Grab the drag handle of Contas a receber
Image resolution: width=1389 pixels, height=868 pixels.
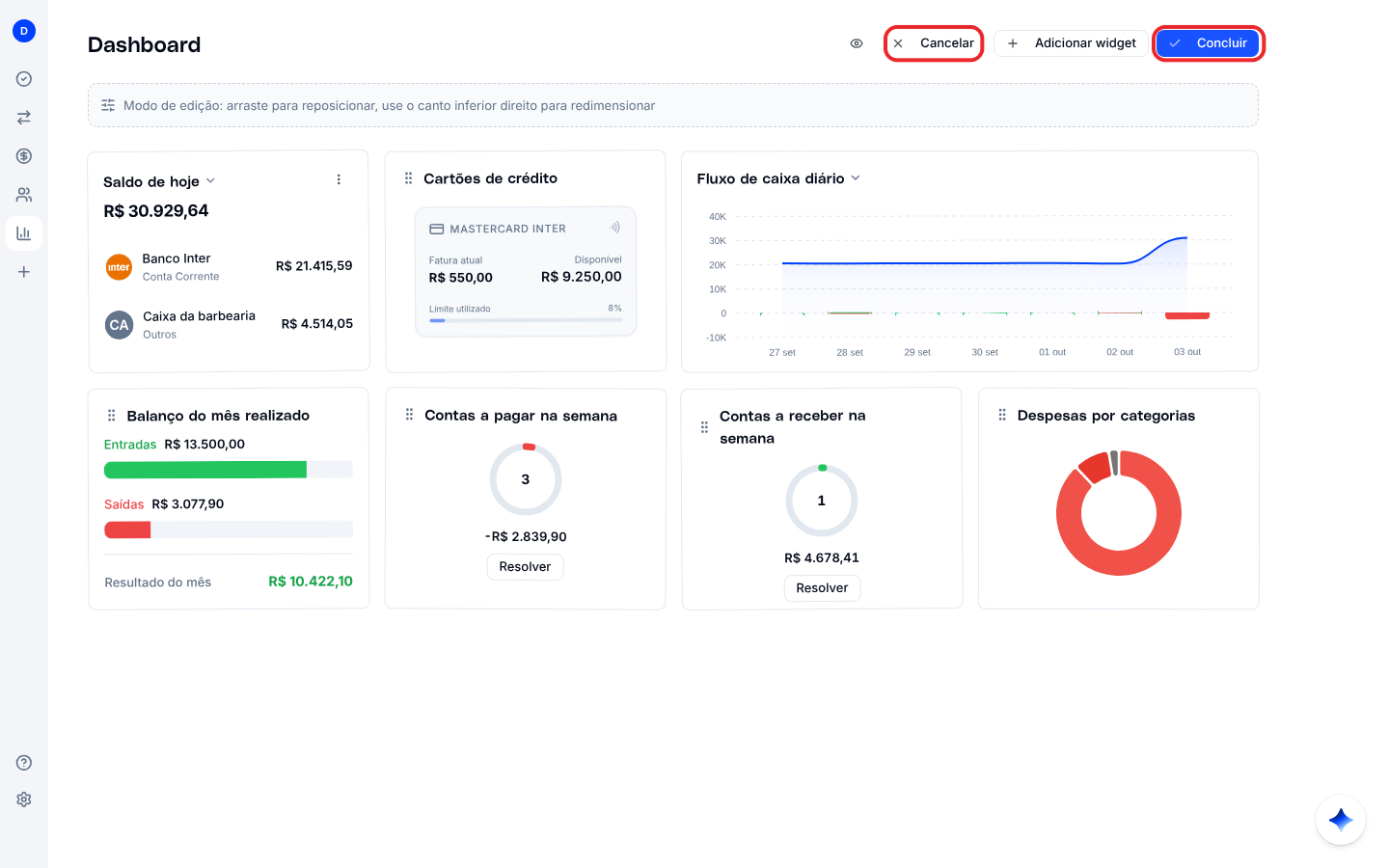click(705, 427)
